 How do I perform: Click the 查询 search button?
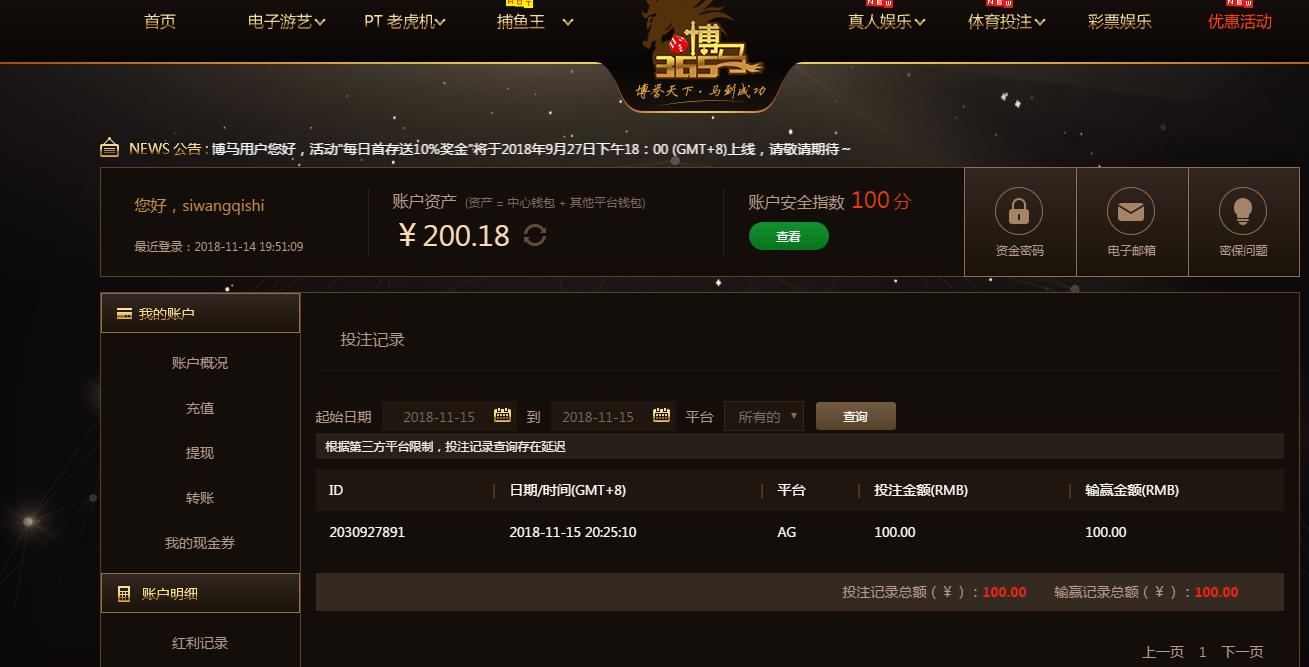(856, 416)
